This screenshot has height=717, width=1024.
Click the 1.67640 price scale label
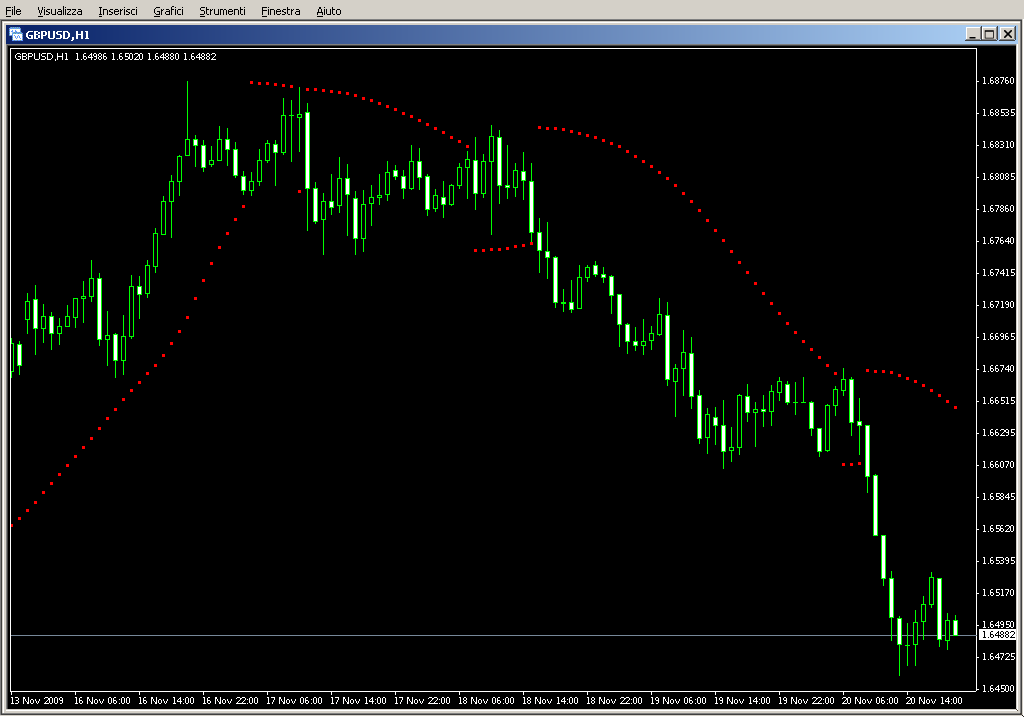click(x=998, y=241)
